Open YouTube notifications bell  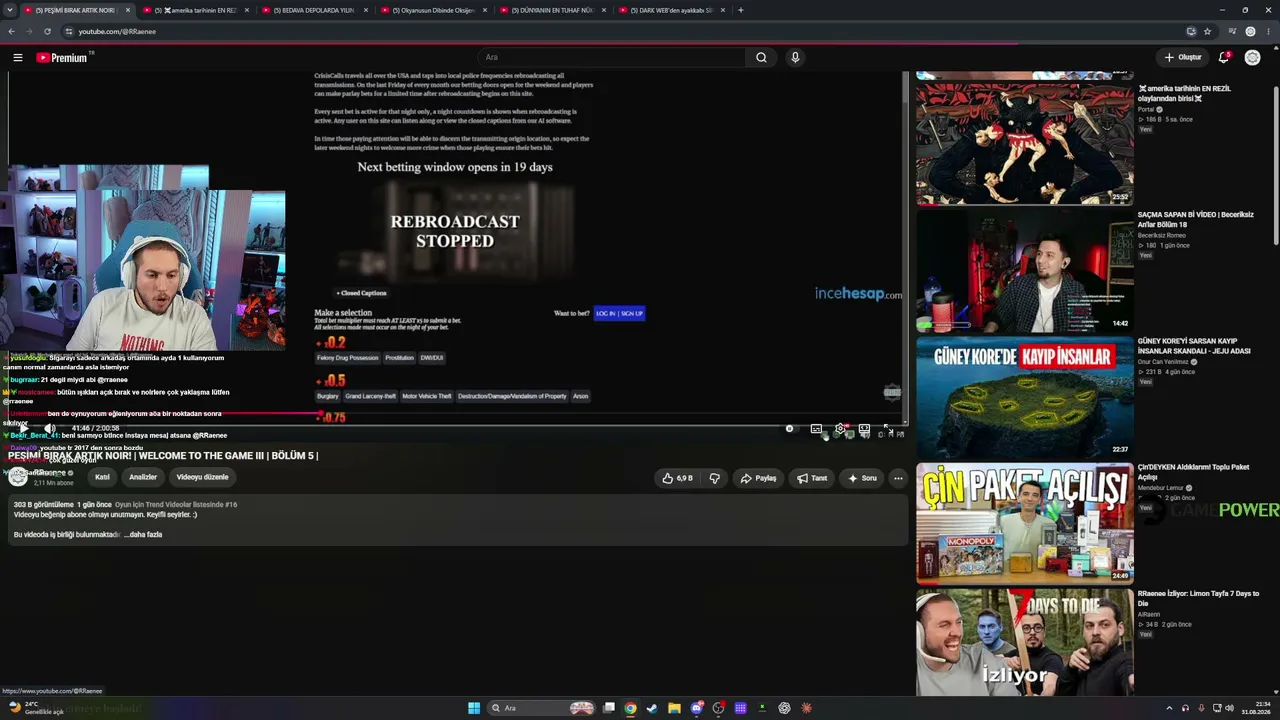point(1223,58)
